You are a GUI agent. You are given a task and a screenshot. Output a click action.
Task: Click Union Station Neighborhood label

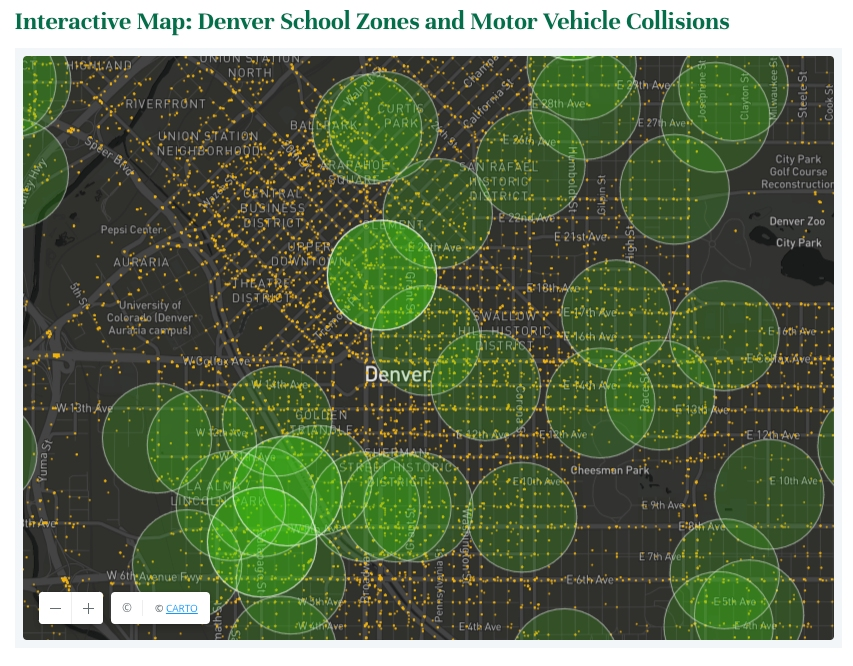point(208,143)
